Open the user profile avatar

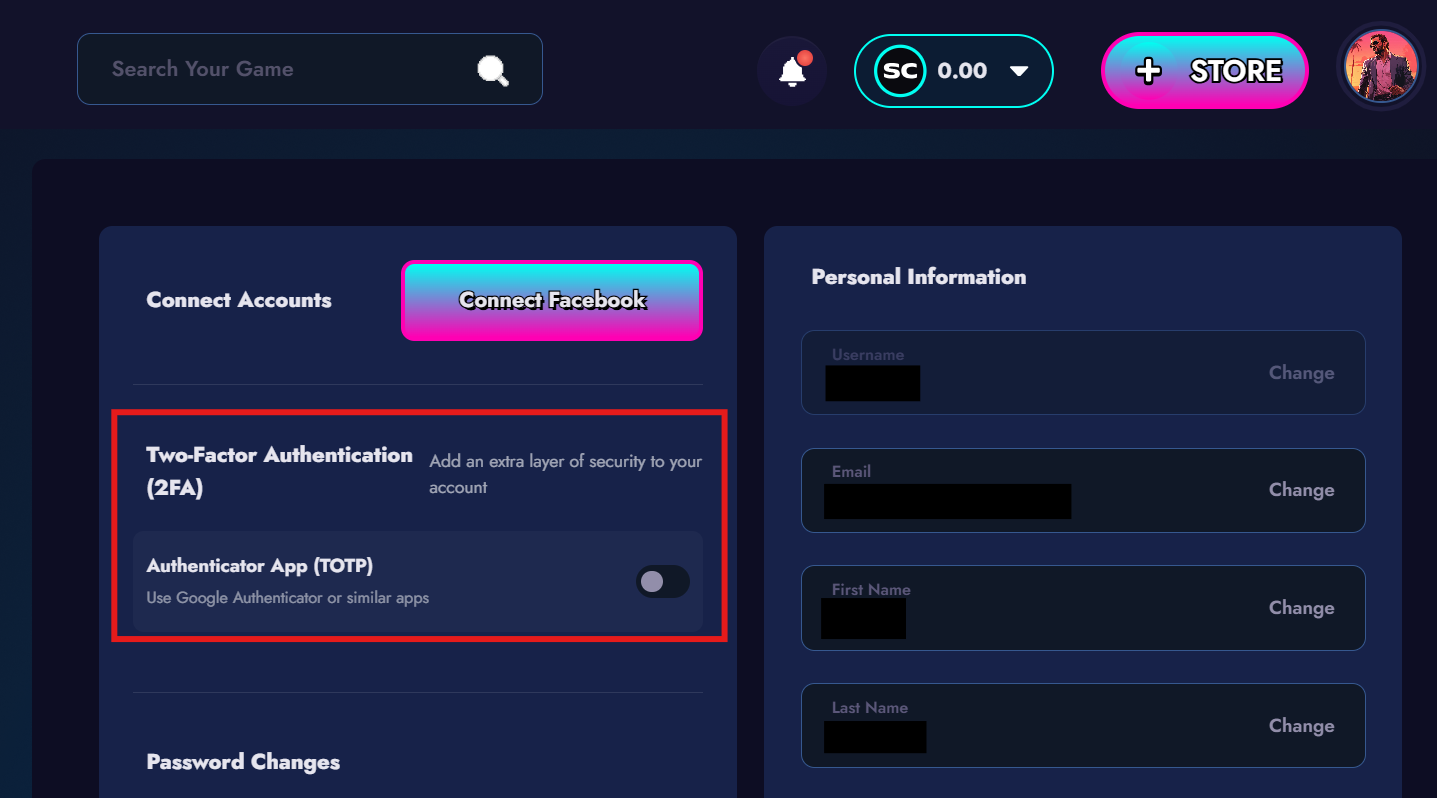1380,66
